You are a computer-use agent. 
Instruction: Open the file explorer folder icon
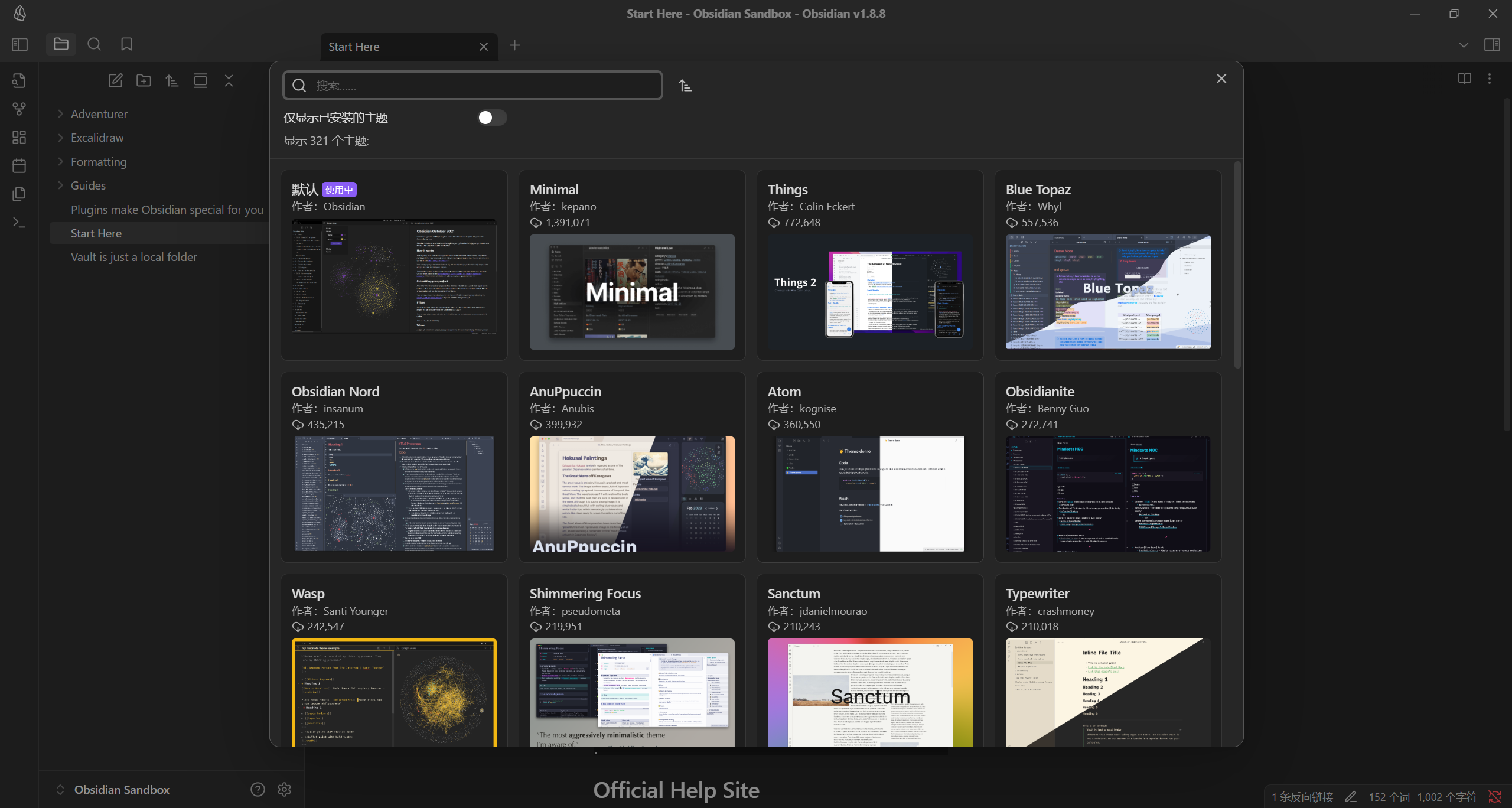point(61,44)
